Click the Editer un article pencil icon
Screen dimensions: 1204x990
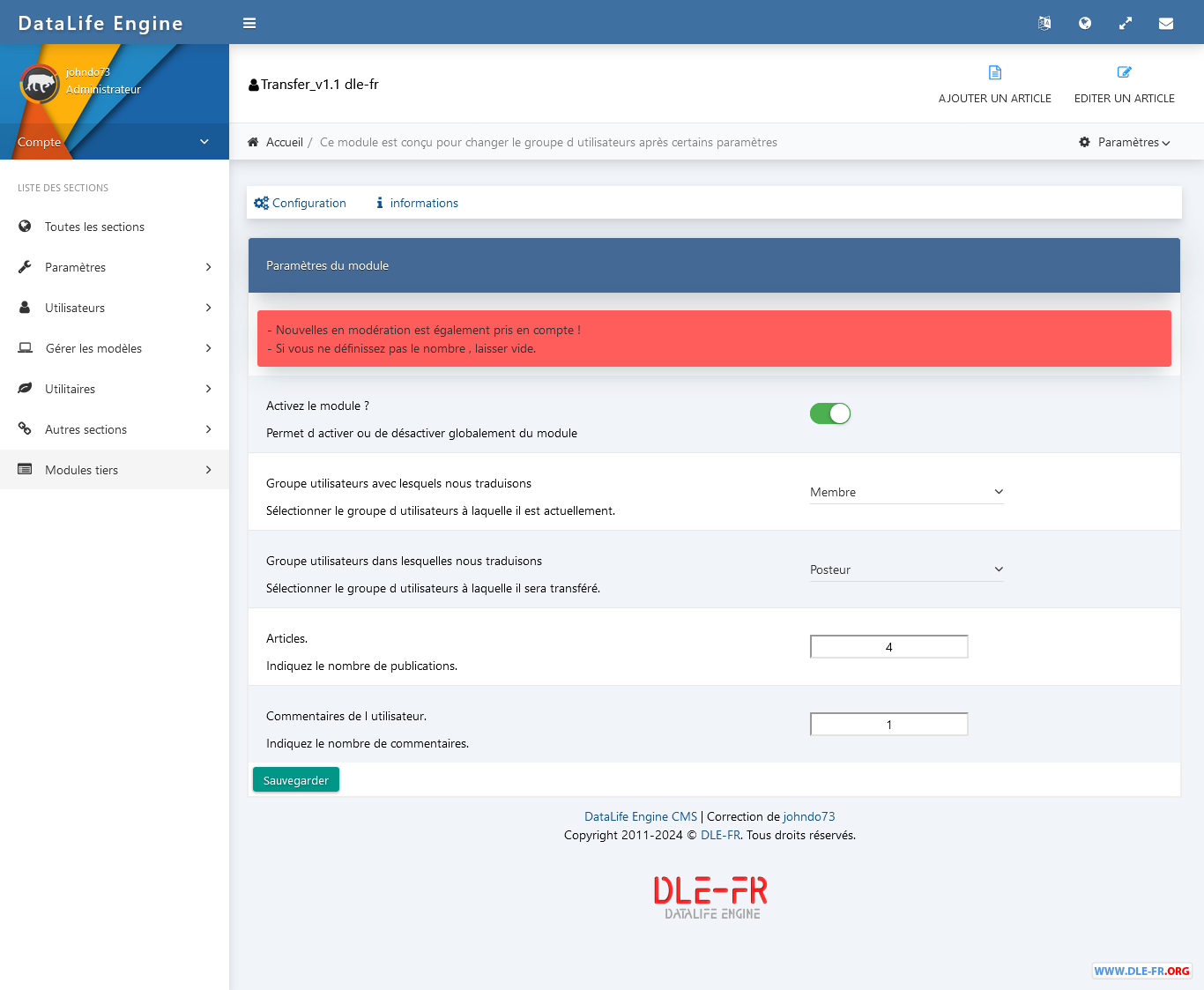point(1125,72)
